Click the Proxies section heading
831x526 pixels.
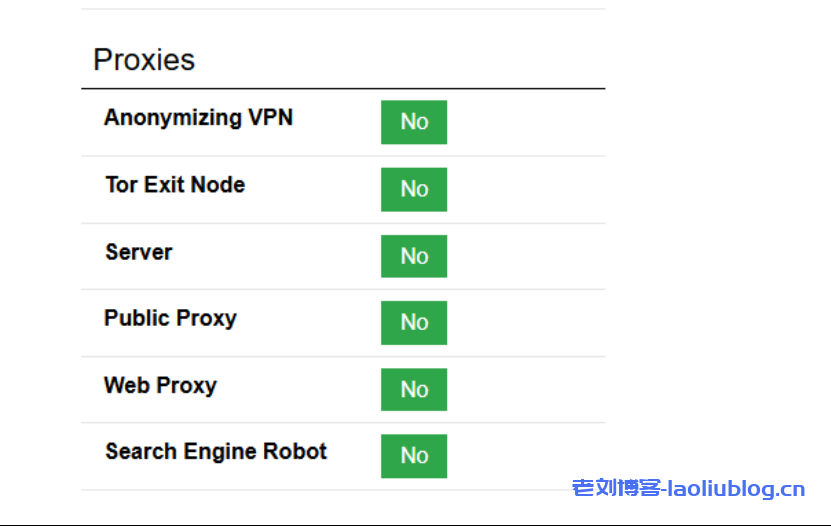[x=144, y=60]
